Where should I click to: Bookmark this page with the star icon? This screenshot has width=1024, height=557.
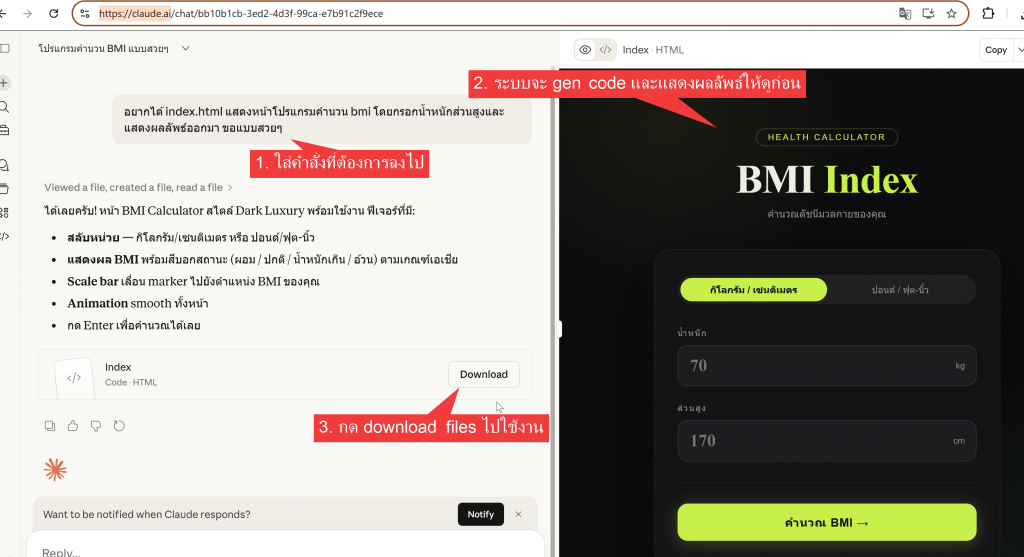click(x=951, y=14)
